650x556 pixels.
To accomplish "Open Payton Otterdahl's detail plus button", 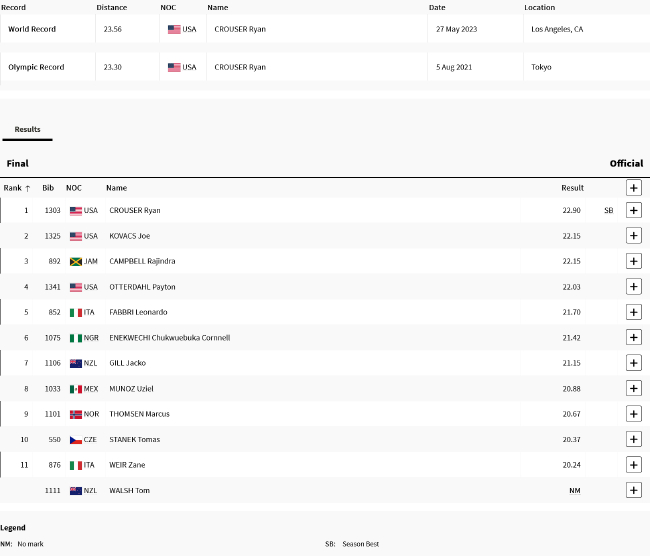I will point(633,287).
